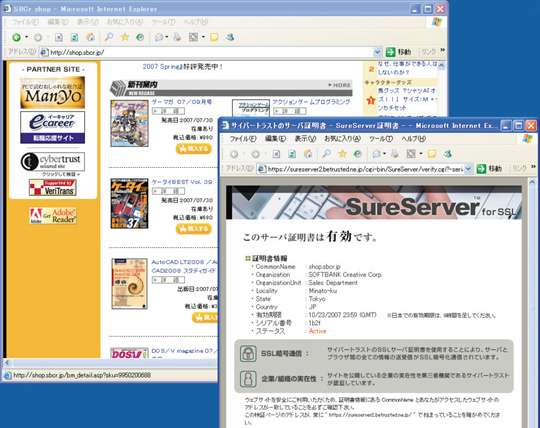Open Mail dropdown arrow in SBCr shop toolbar
540x428 pixels.
[x=167, y=37]
